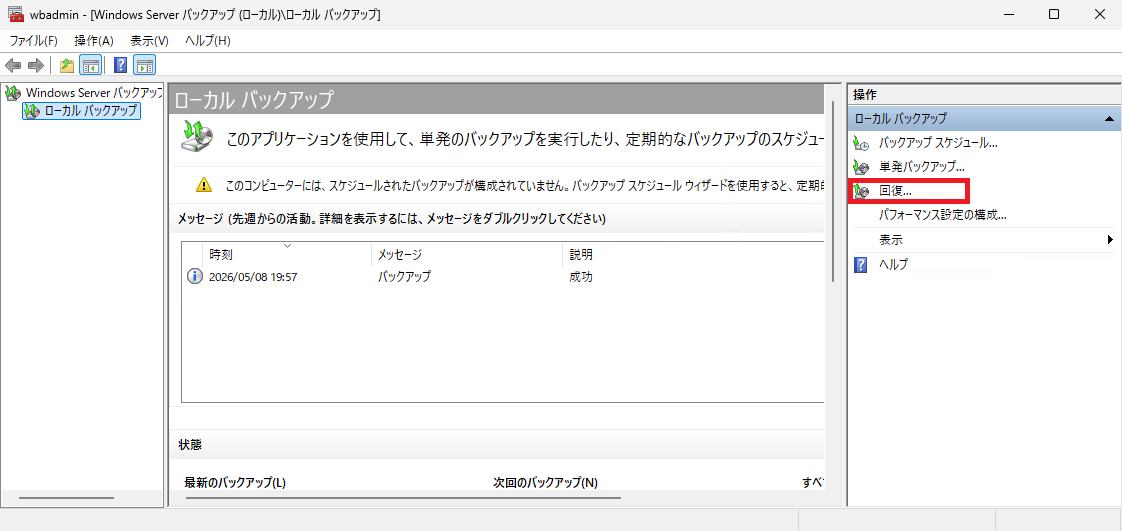Open バックアップ スケジュール... action

coord(938,142)
